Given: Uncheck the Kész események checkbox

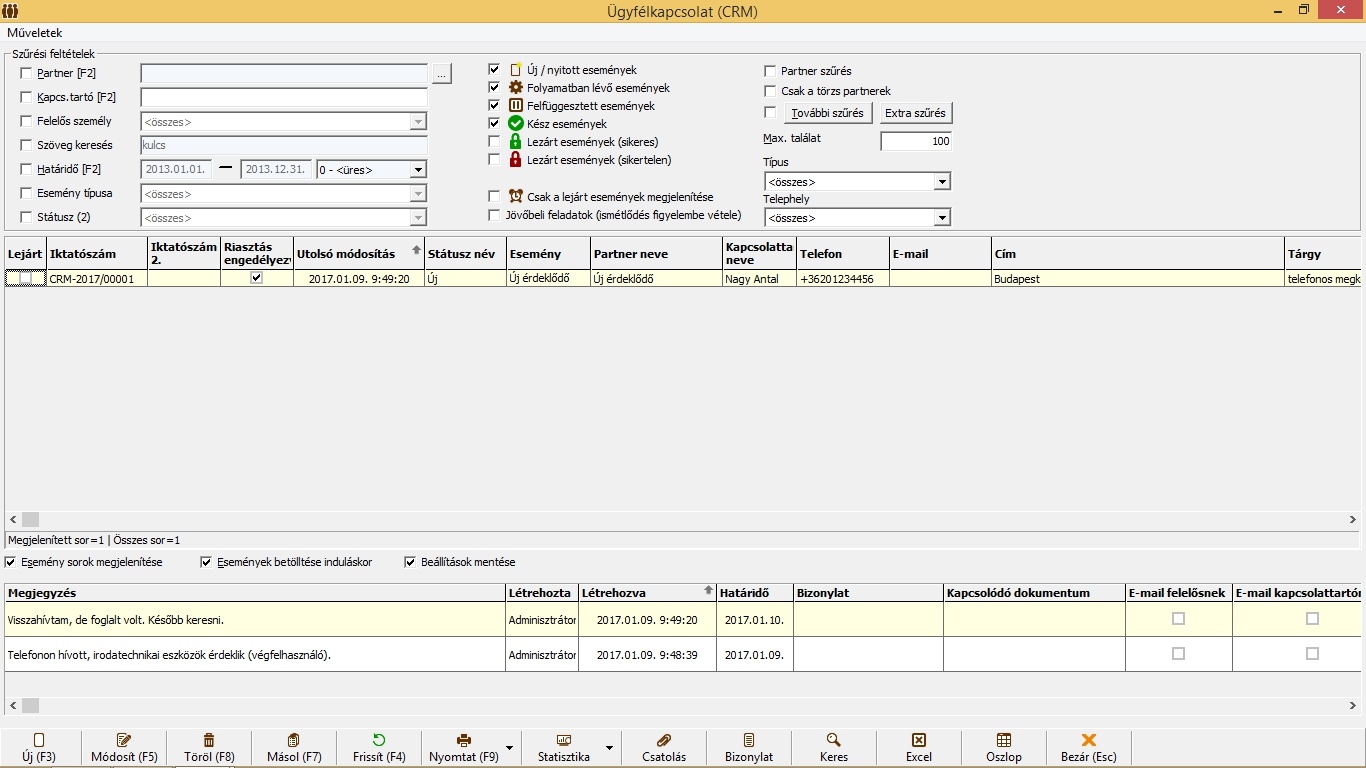Looking at the screenshot, I should [x=494, y=123].
